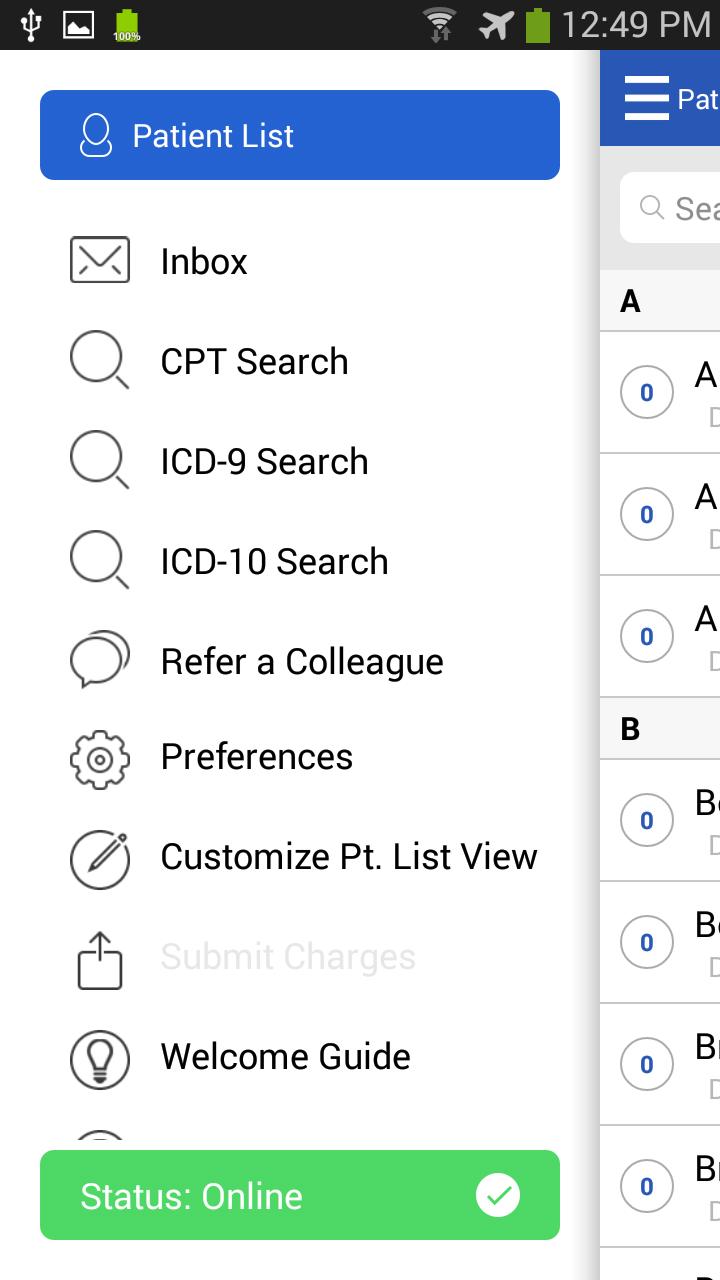
Task: Open the Patient List button
Action: coord(300,135)
